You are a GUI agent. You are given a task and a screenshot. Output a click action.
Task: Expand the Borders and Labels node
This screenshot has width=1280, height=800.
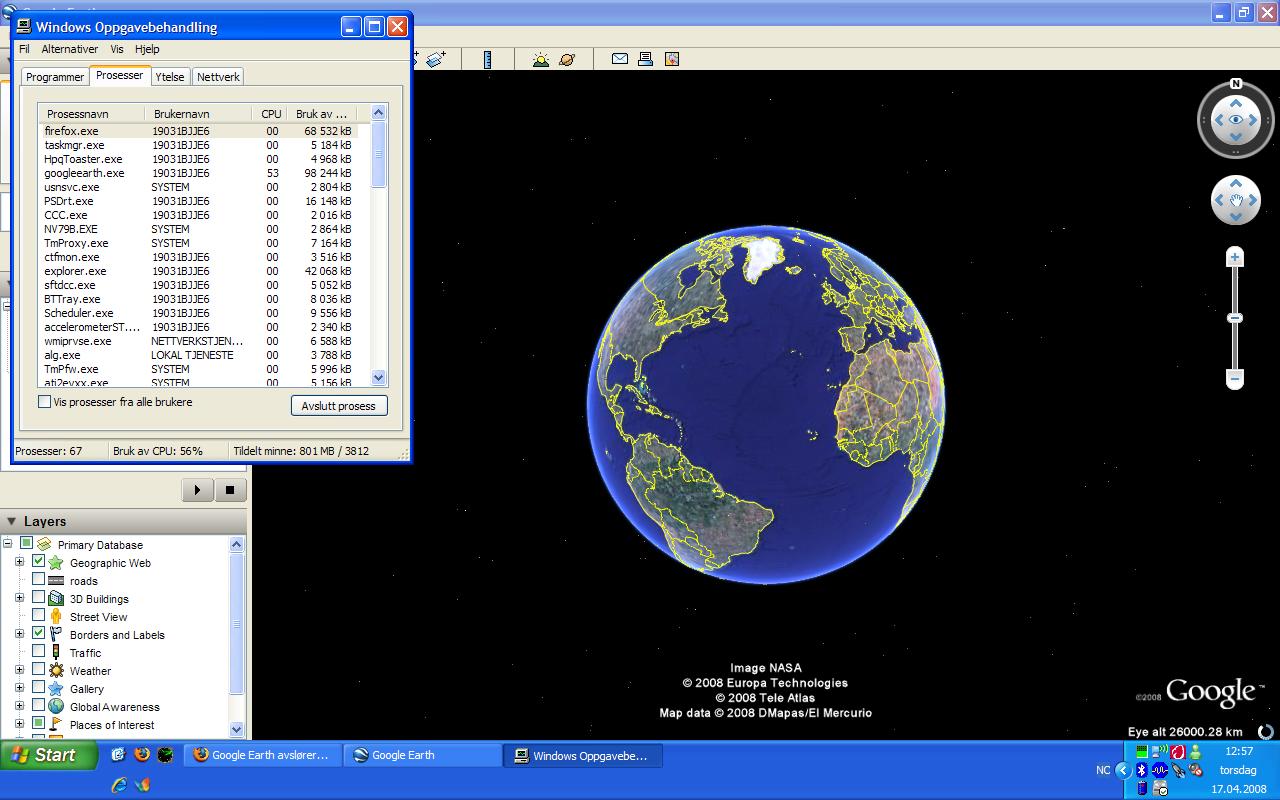click(19, 635)
